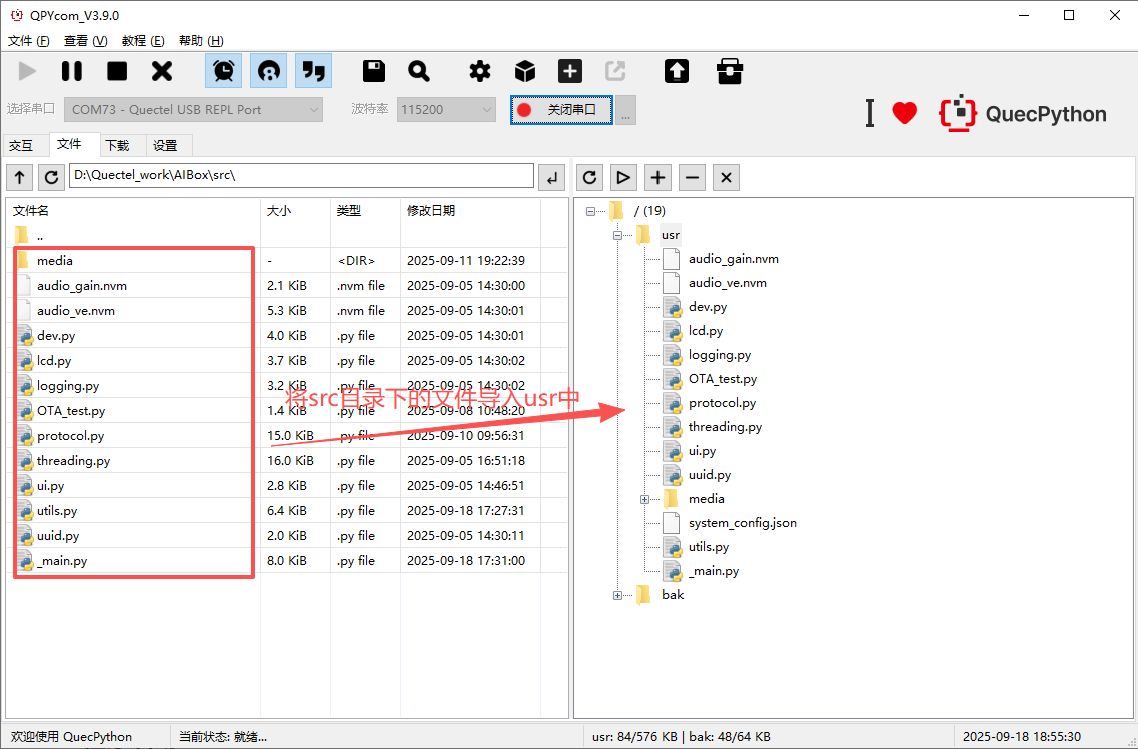
Task: Toggle the alarm clock timestamp button
Action: click(224, 71)
